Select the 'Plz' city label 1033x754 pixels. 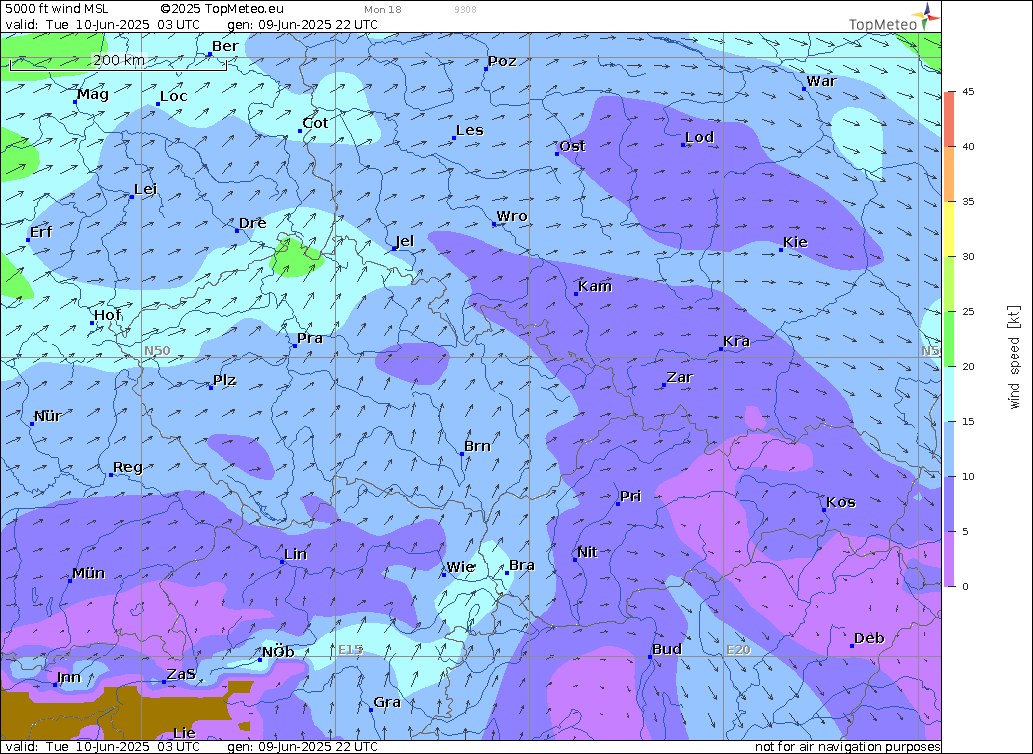[225, 381]
